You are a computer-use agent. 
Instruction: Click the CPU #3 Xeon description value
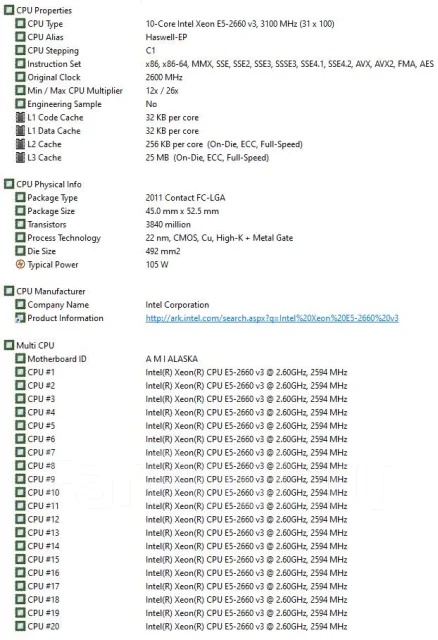(246, 399)
